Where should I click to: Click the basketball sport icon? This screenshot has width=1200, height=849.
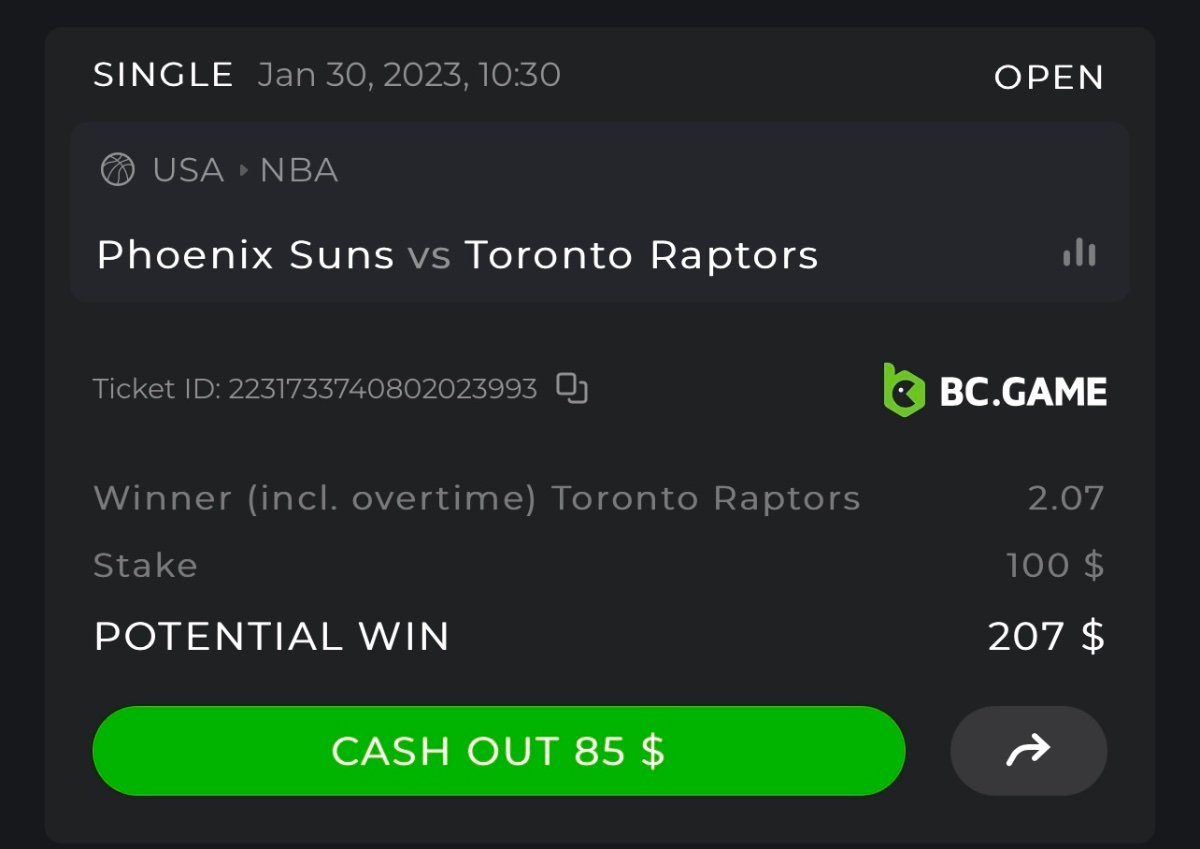point(118,170)
